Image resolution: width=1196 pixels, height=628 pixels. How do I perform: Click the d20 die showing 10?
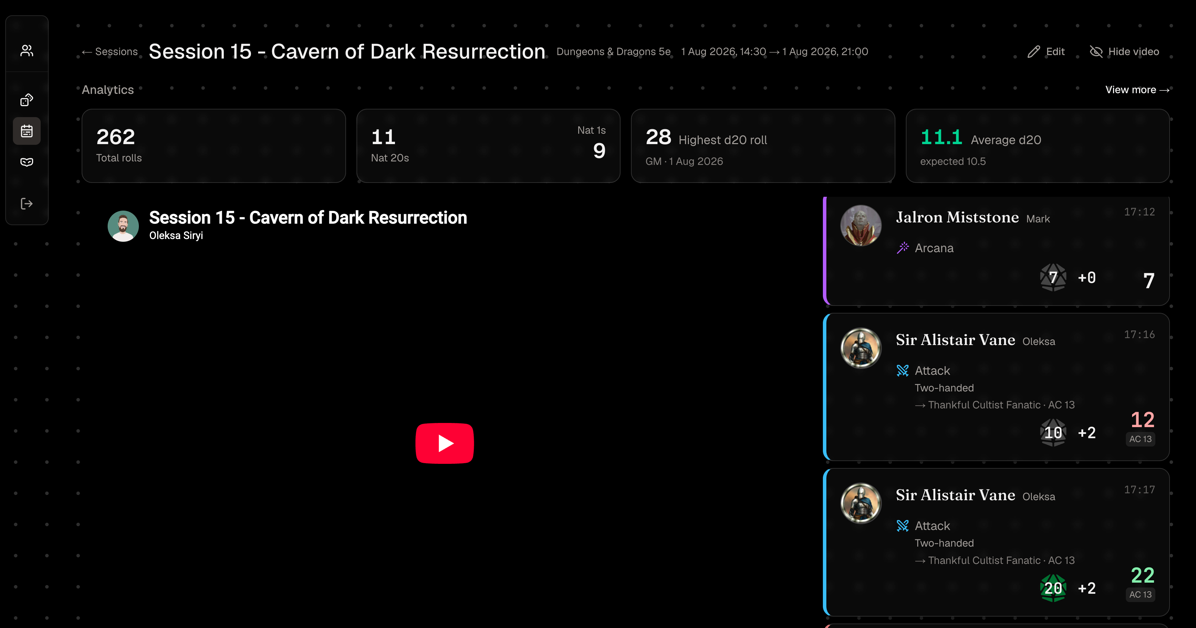1053,433
